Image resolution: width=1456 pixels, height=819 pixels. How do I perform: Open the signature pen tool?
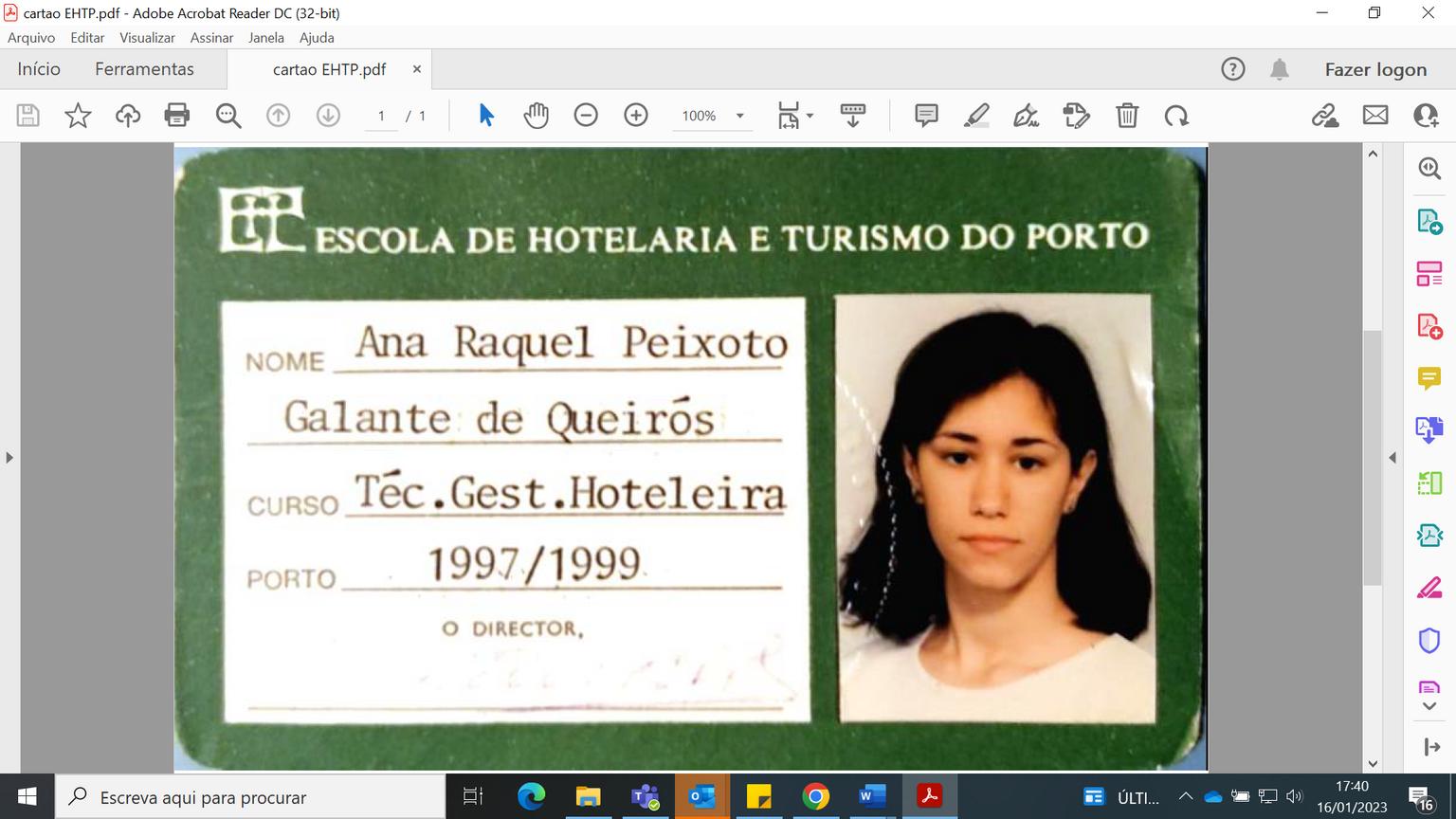[1027, 116]
